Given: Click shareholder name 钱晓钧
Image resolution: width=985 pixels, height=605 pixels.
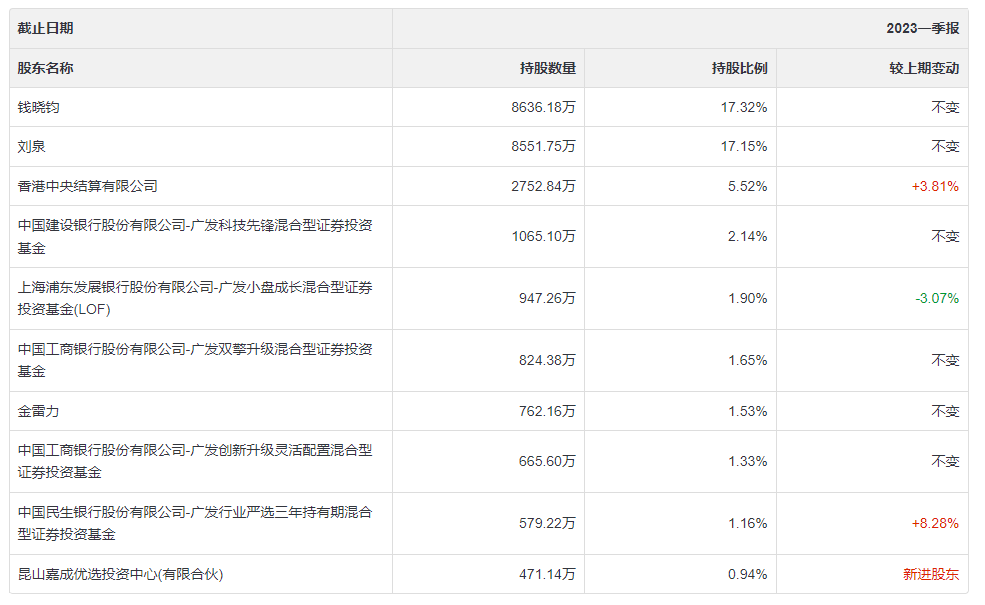Looking at the screenshot, I should pos(39,107).
